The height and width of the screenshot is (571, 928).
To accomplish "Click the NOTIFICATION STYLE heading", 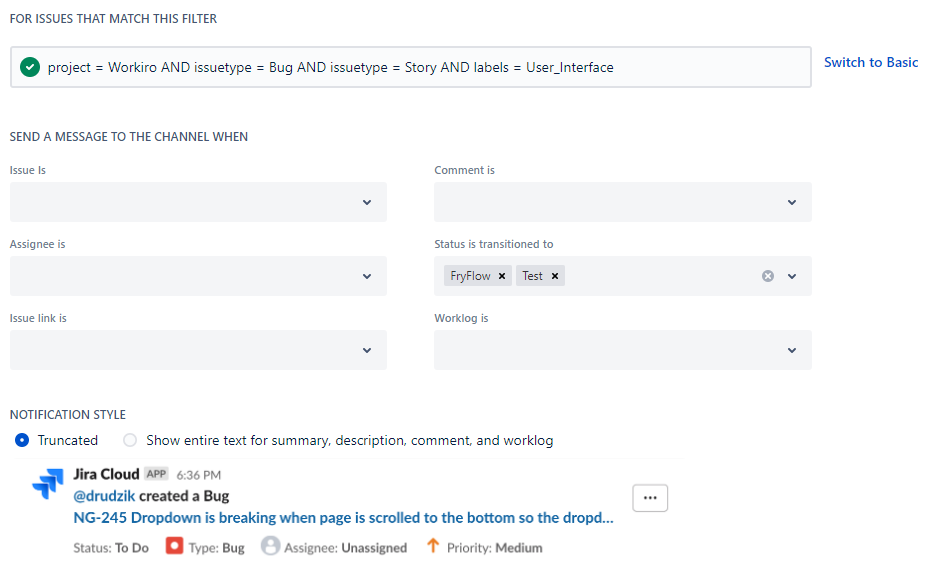I will coord(68,415).
